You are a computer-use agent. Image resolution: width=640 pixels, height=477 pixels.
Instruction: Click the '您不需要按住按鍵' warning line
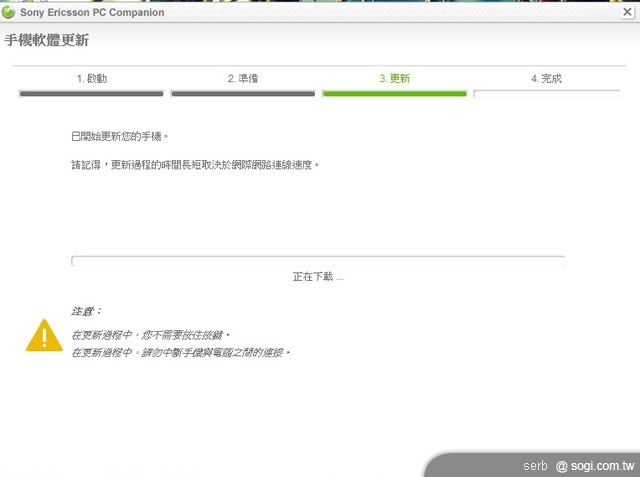tap(151, 335)
